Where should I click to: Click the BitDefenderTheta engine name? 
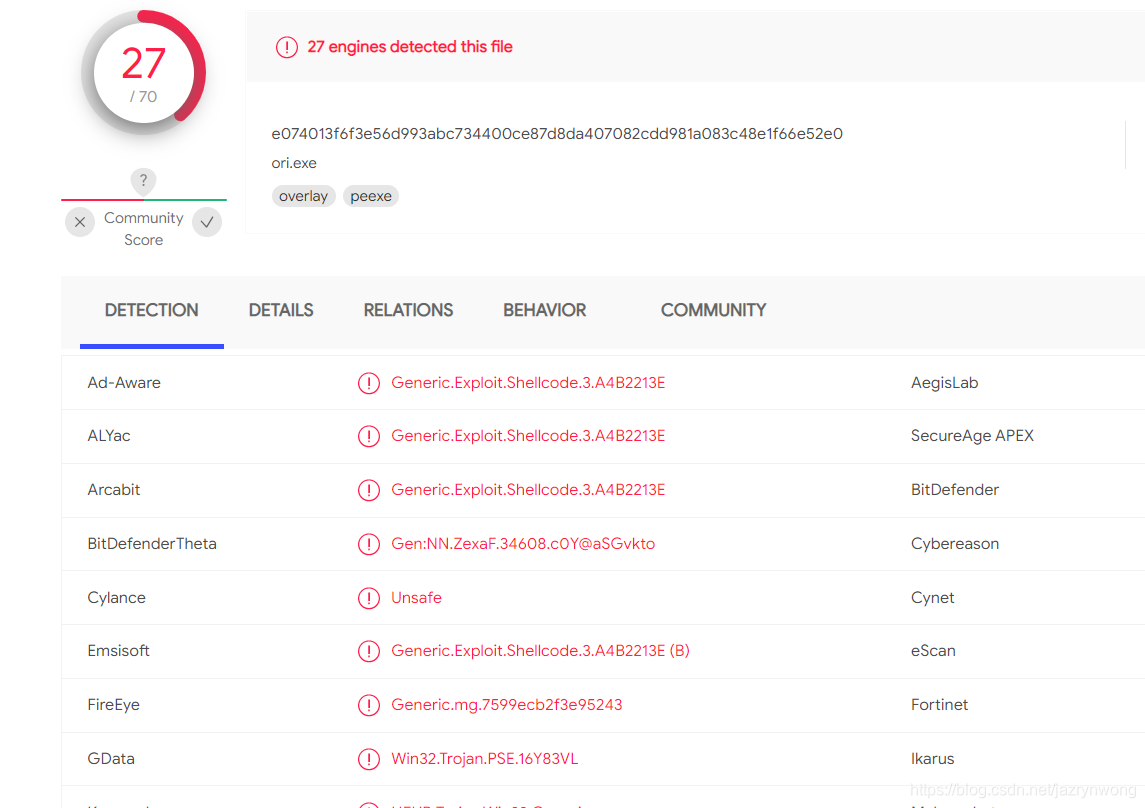click(x=152, y=544)
